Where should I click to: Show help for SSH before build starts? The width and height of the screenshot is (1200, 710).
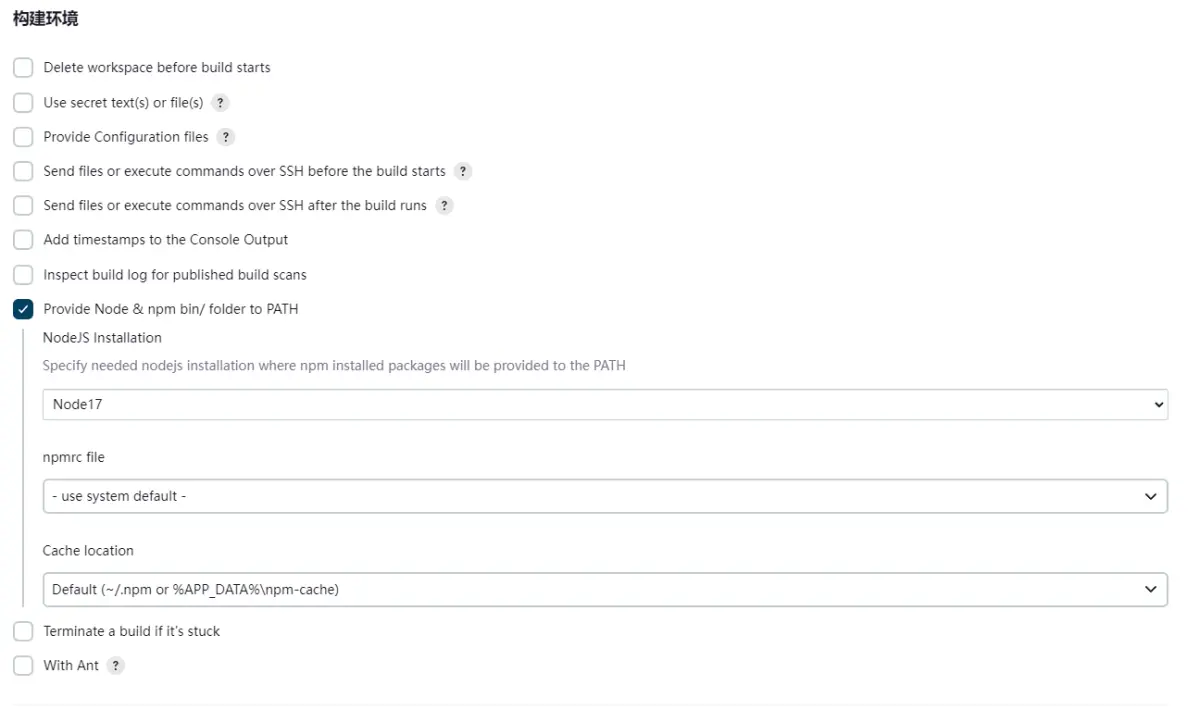463,171
